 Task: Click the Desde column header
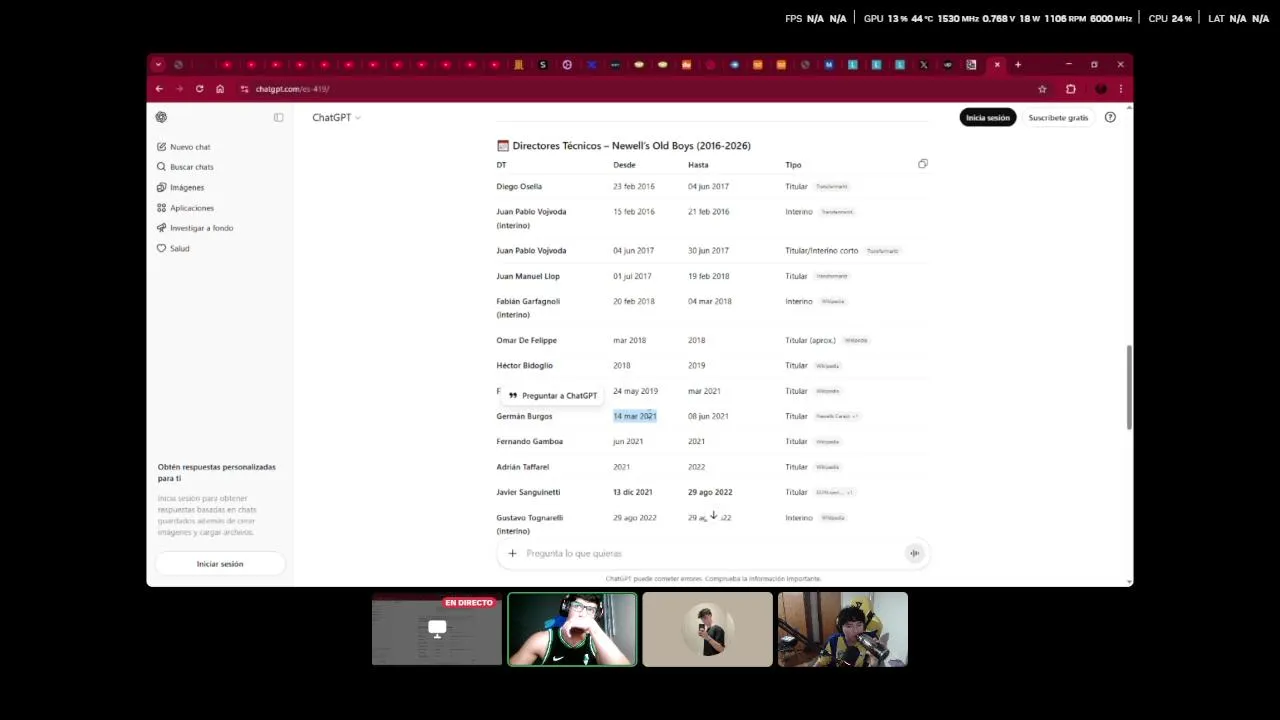click(x=624, y=165)
